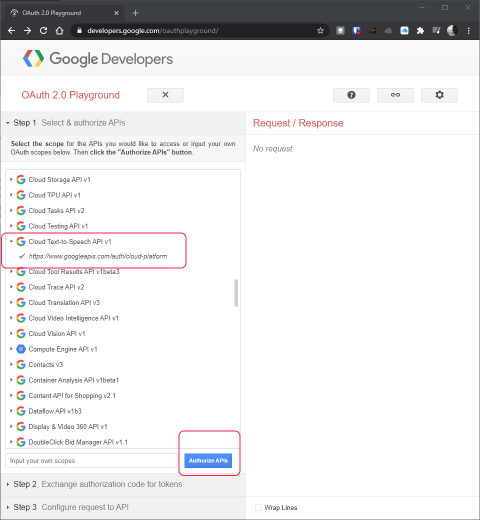The image size is (480, 520).
Task: Click the address bar URL
Action: coord(153,31)
